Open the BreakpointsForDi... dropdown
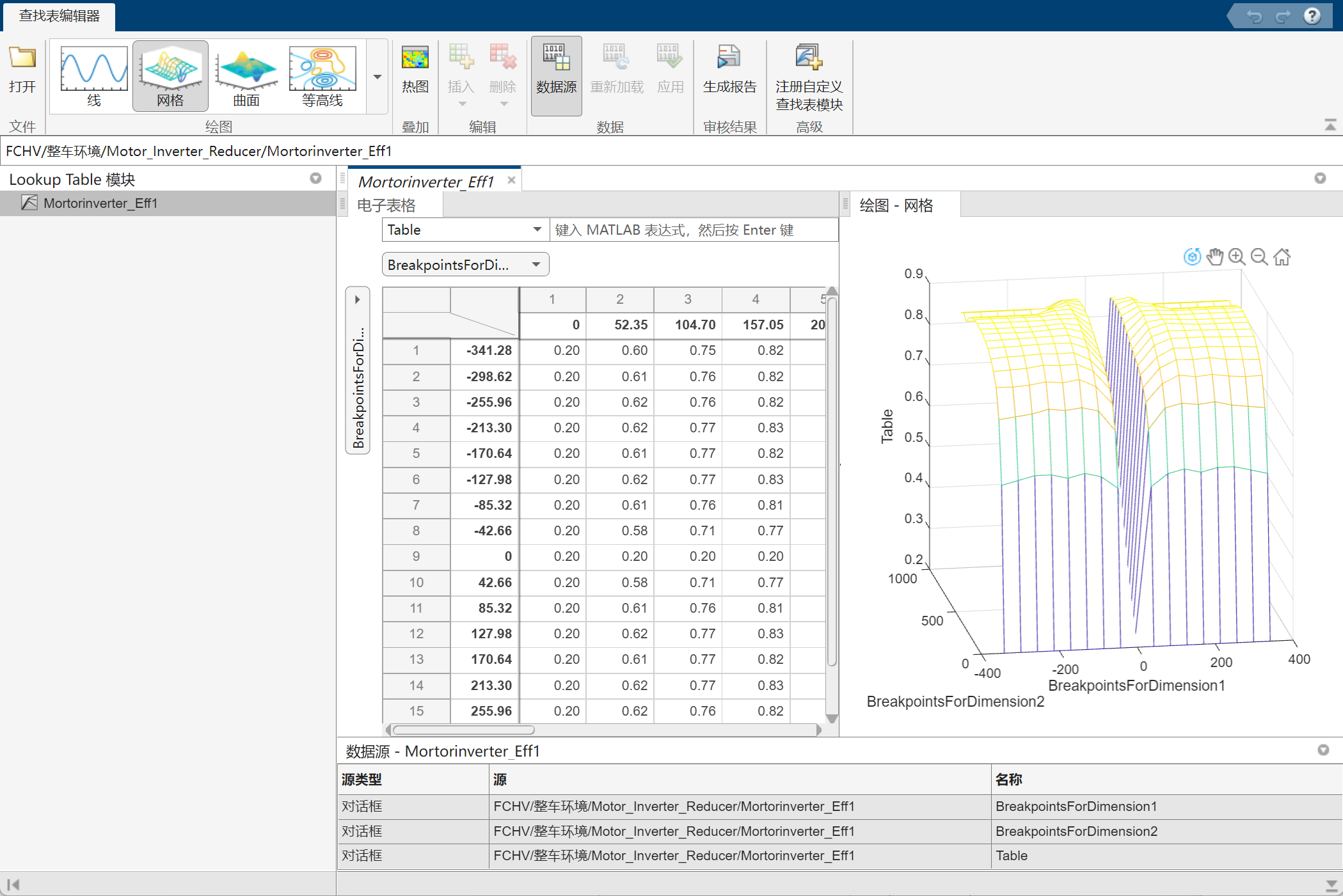 tap(465, 264)
